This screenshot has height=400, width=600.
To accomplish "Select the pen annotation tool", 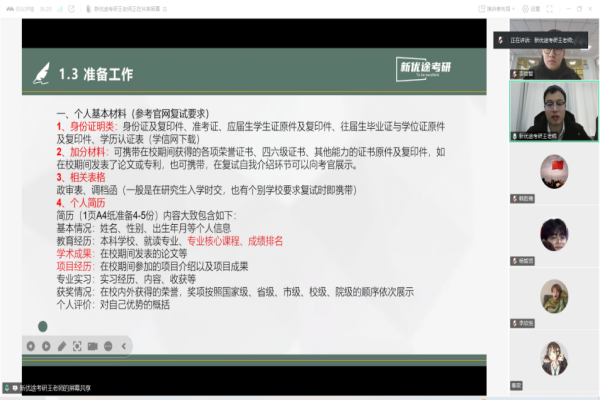I will 62,345.
